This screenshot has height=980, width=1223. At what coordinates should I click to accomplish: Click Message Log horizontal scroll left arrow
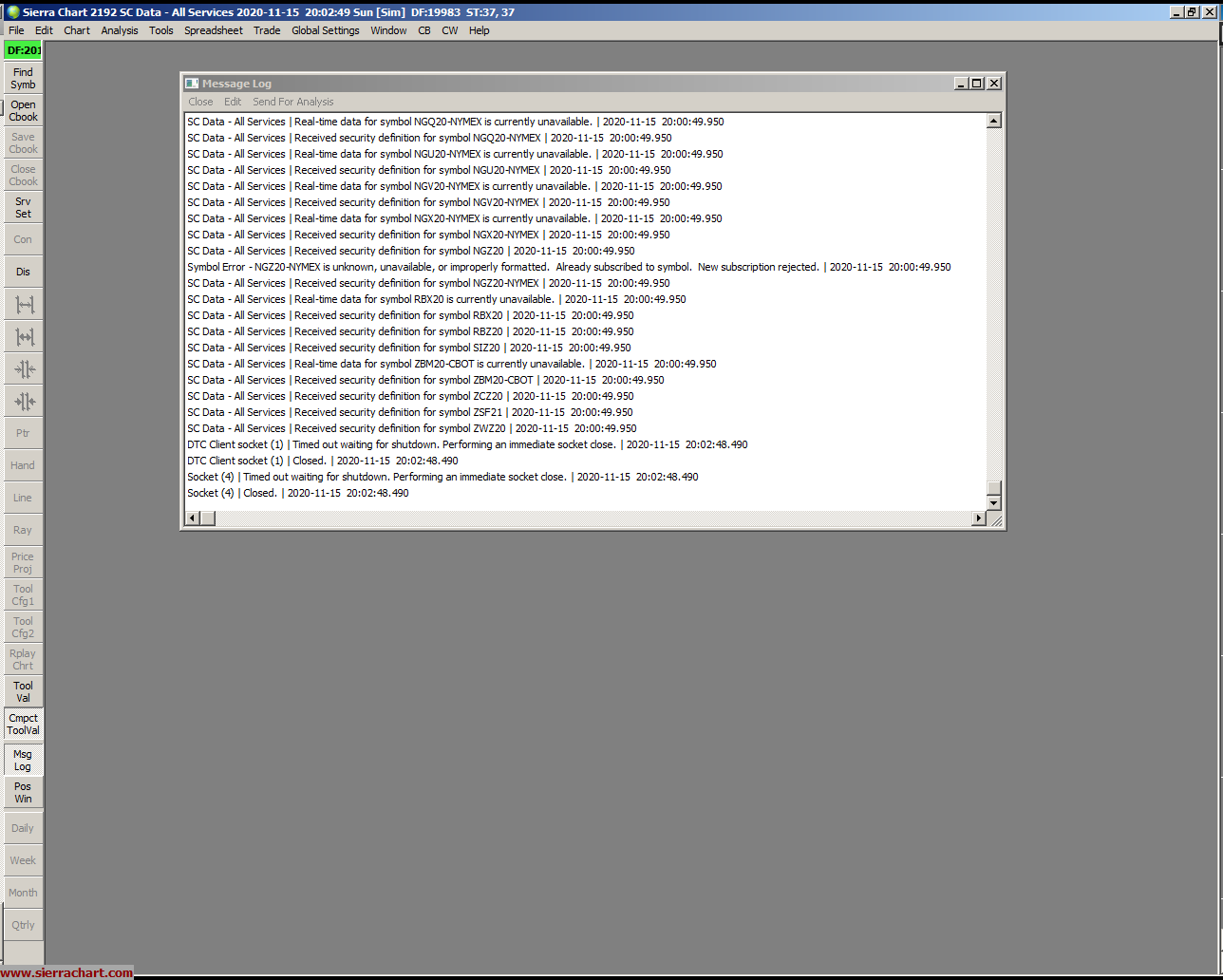pos(193,518)
